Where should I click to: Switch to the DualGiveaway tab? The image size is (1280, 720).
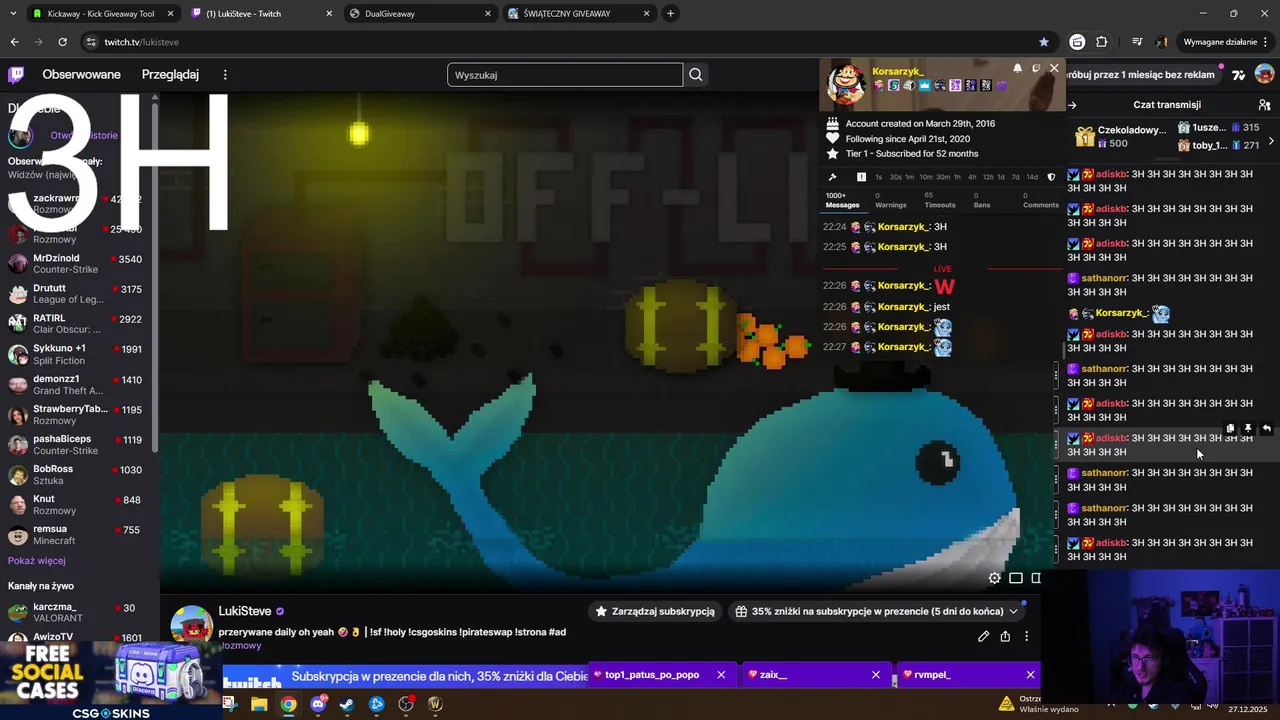pos(419,14)
